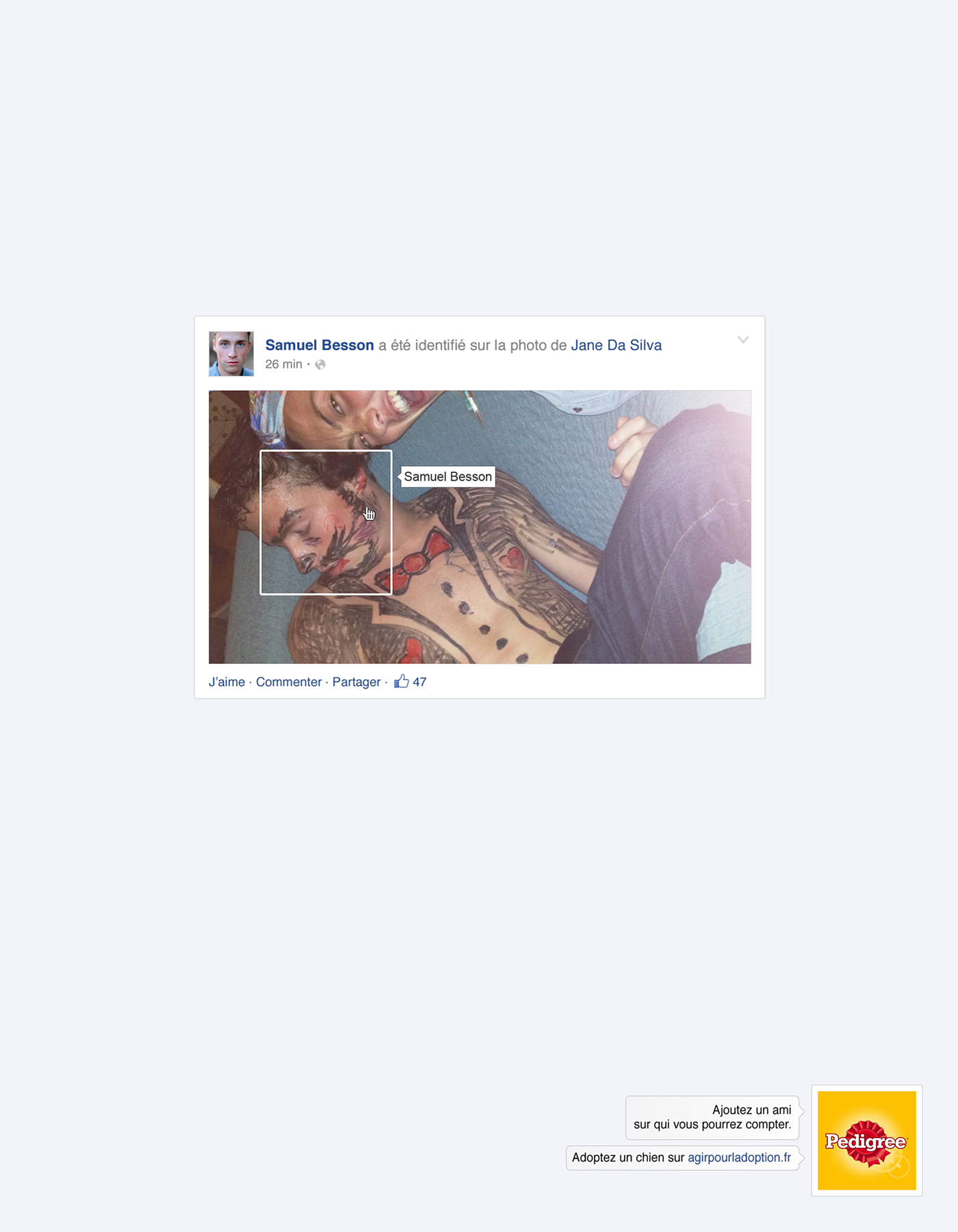This screenshot has width=958, height=1232.
Task: Visit the agirpourladoption.fr link
Action: coord(739,1157)
